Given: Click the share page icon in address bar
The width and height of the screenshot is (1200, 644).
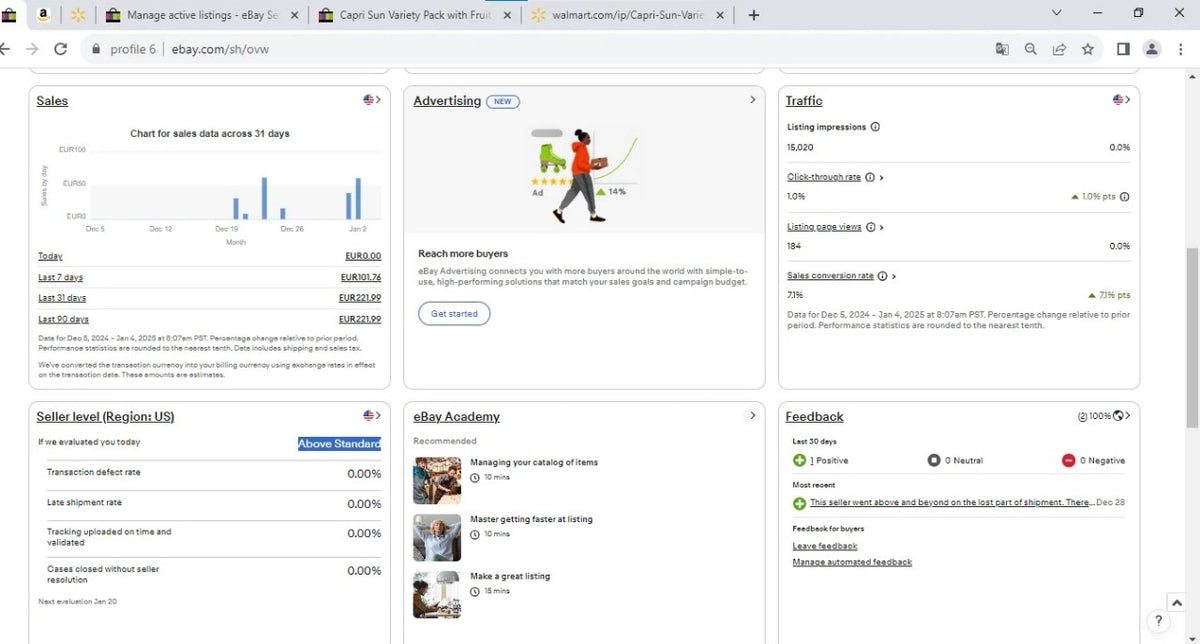Looking at the screenshot, I should pyautogui.click(x=1059, y=49).
